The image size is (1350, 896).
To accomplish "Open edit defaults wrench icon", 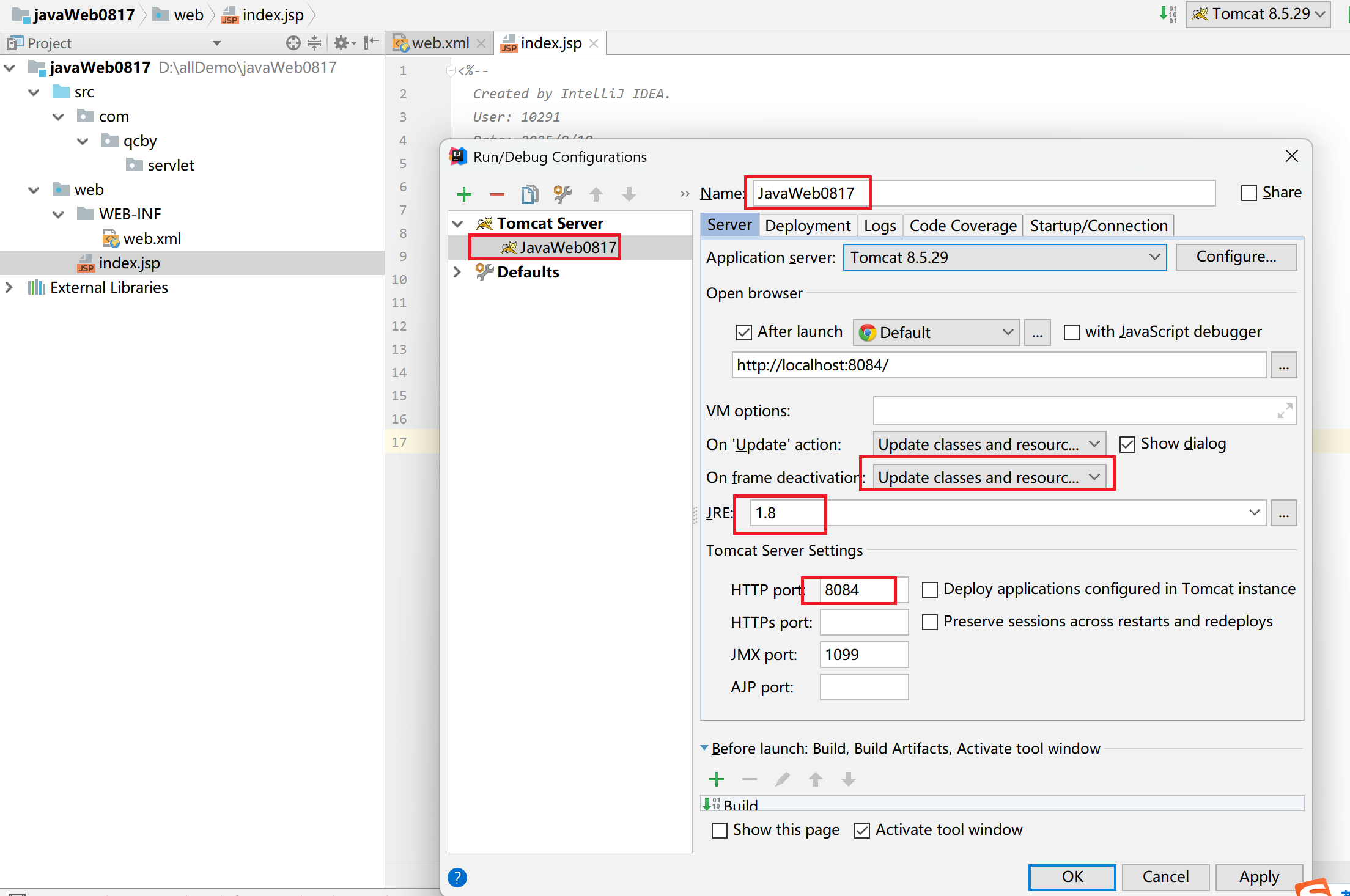I will (562, 194).
